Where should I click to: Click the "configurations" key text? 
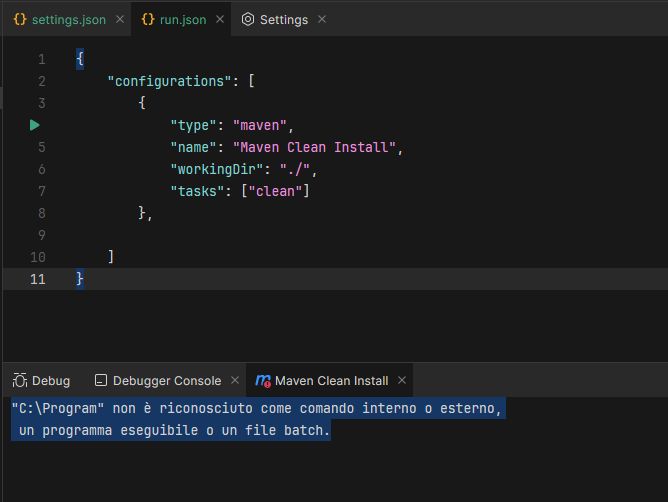click(x=169, y=81)
